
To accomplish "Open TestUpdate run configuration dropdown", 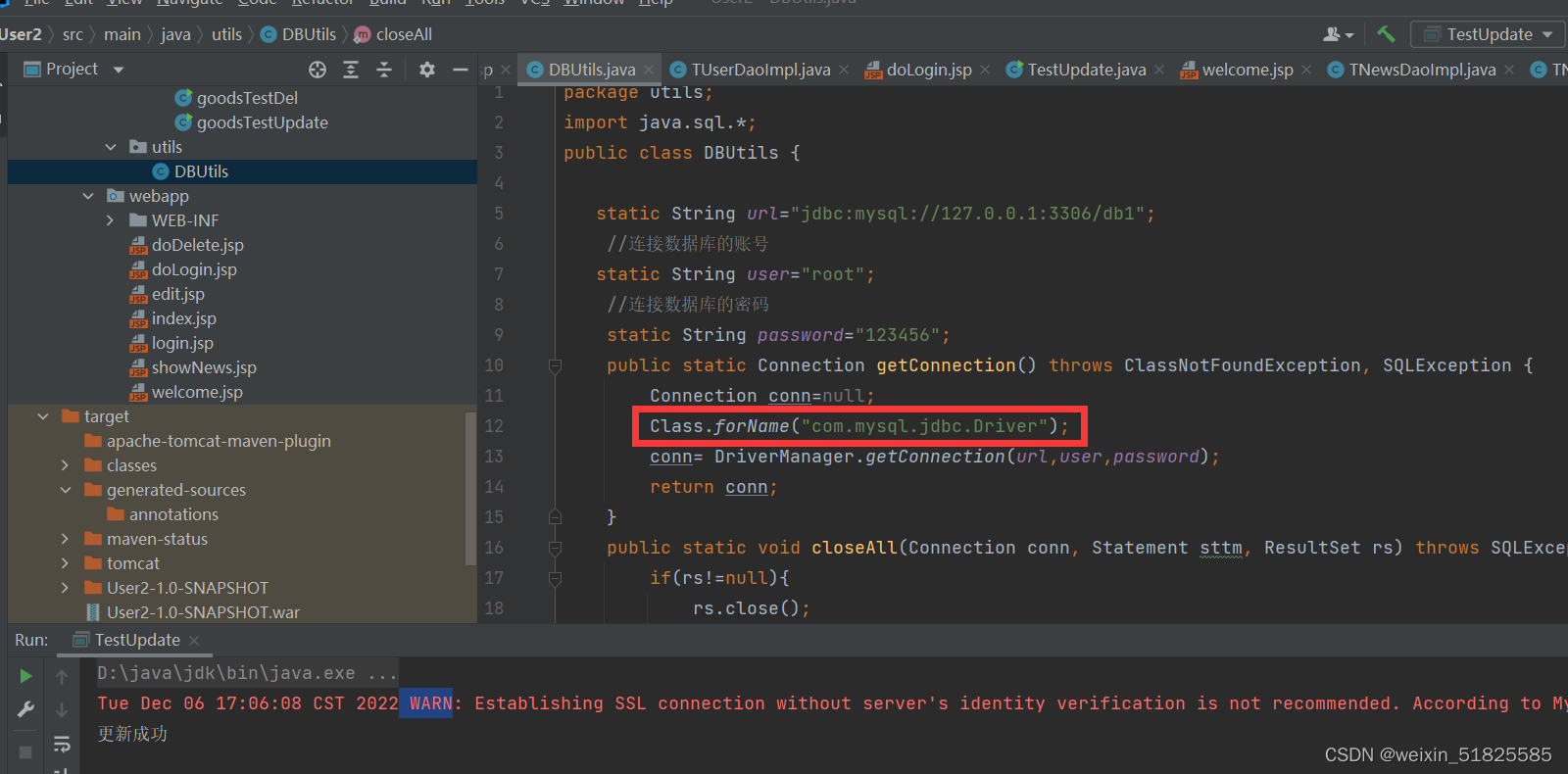I will [1488, 34].
